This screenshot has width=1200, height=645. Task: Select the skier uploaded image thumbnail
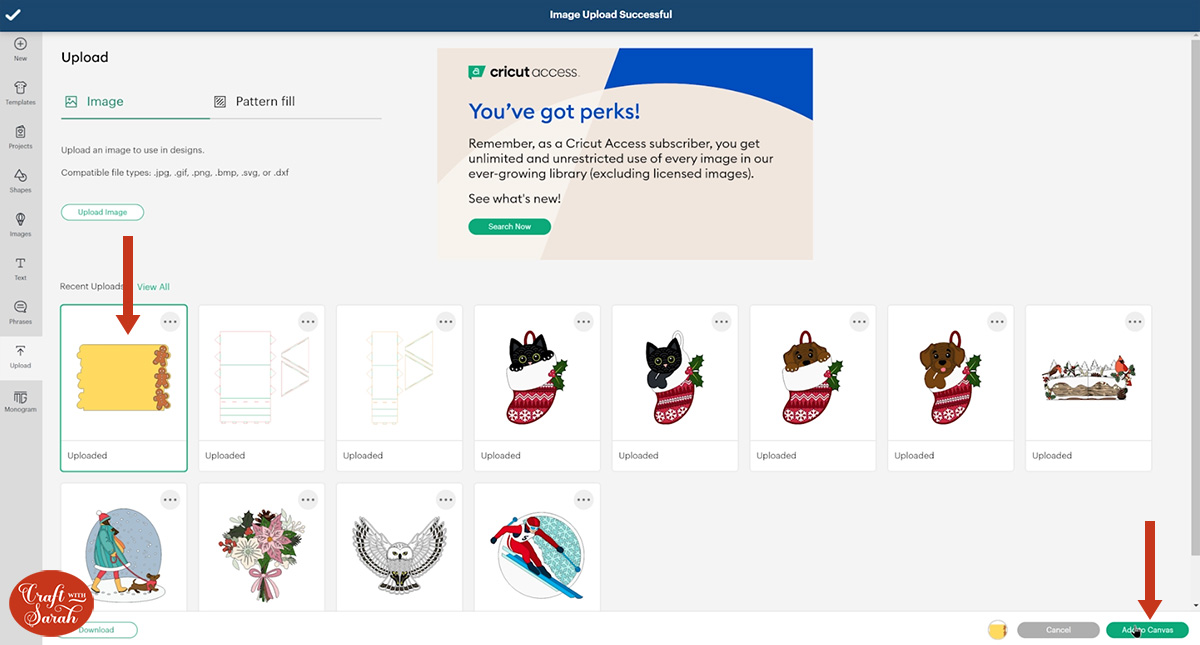click(x=537, y=548)
